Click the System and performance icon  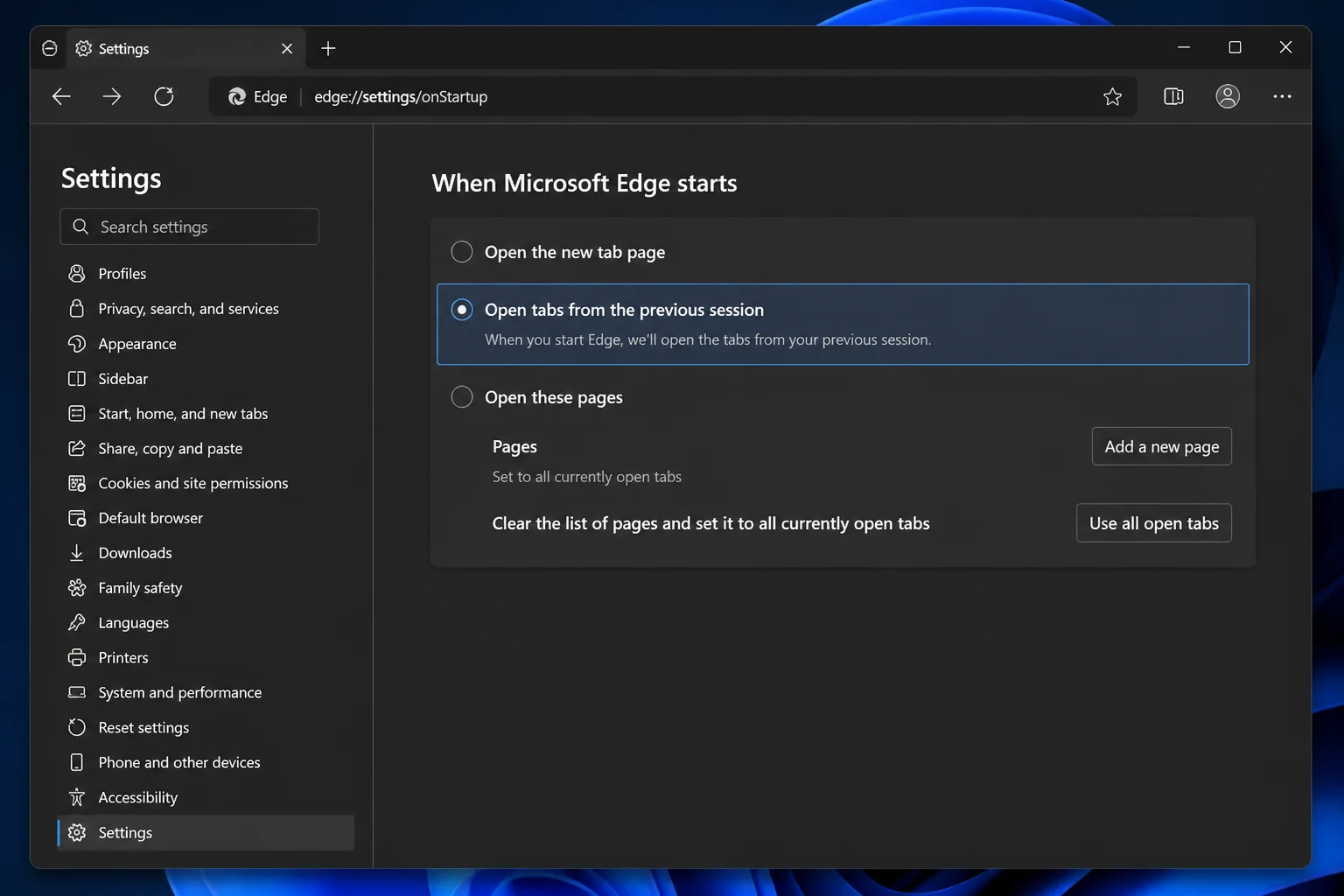77,692
